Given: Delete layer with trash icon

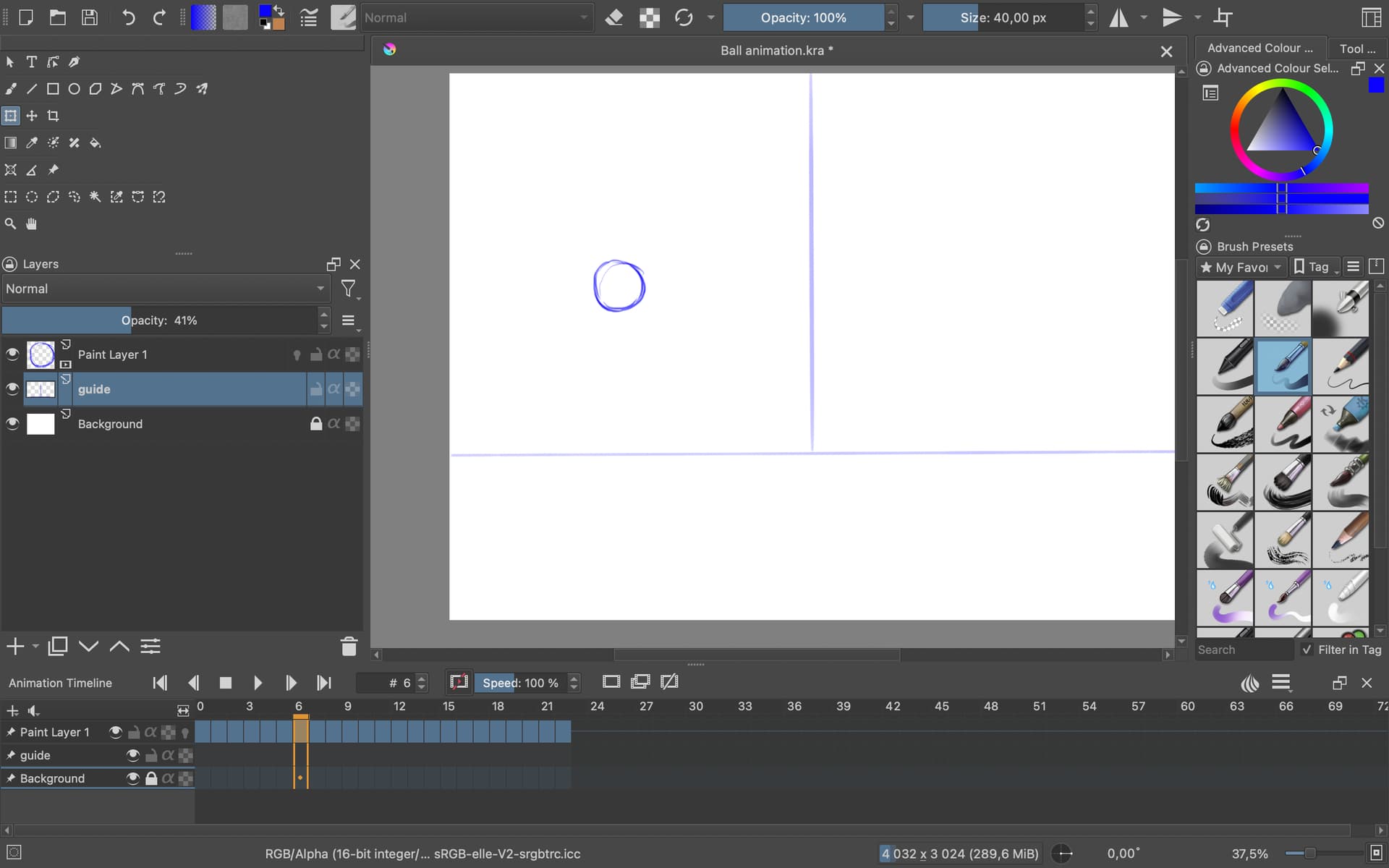Looking at the screenshot, I should 349,646.
